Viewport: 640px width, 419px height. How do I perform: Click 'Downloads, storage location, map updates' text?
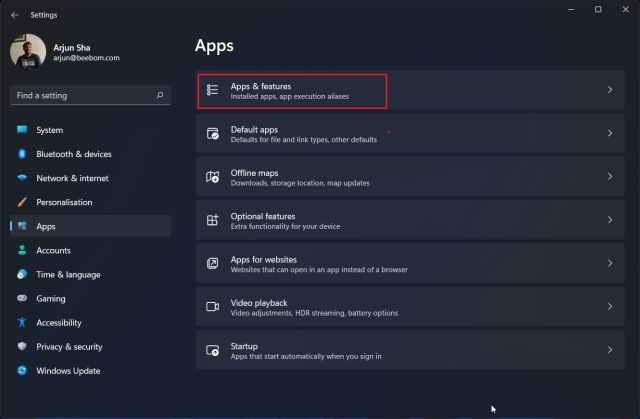tap(300, 183)
